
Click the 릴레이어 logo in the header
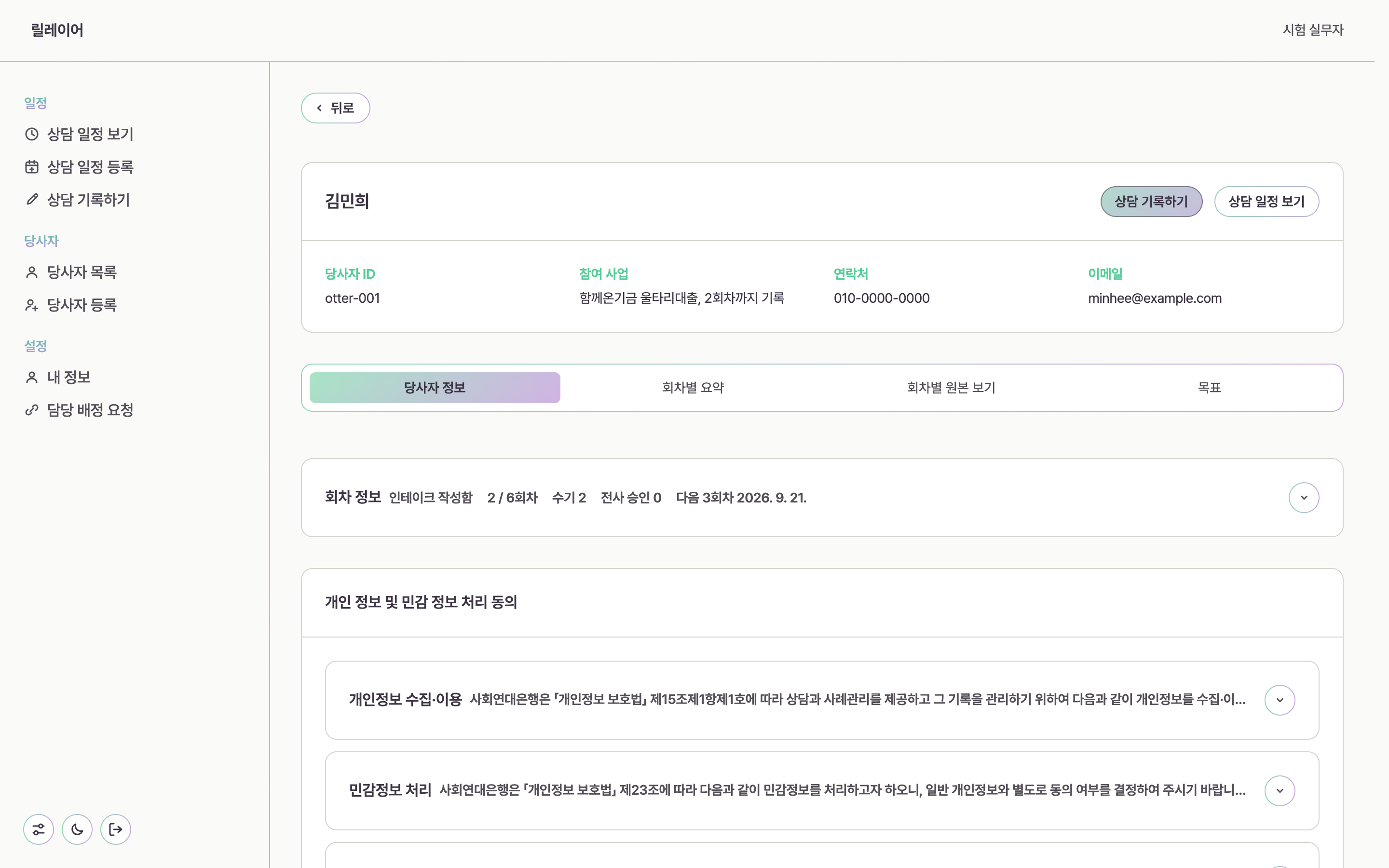(x=57, y=30)
